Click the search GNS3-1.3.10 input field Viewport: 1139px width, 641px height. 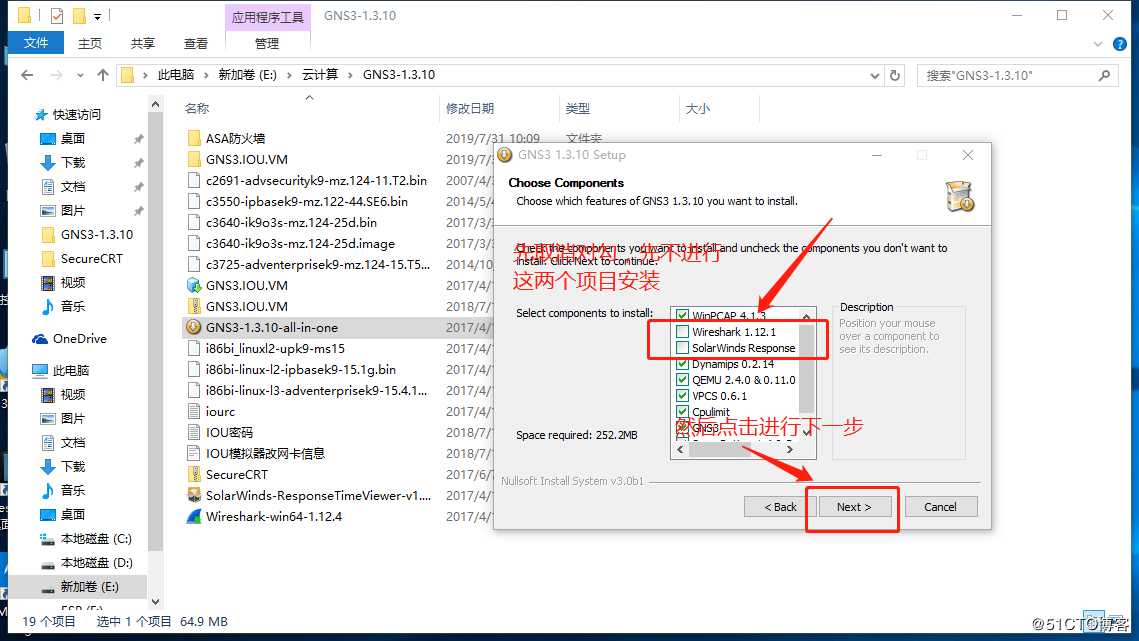[x=1008, y=75]
